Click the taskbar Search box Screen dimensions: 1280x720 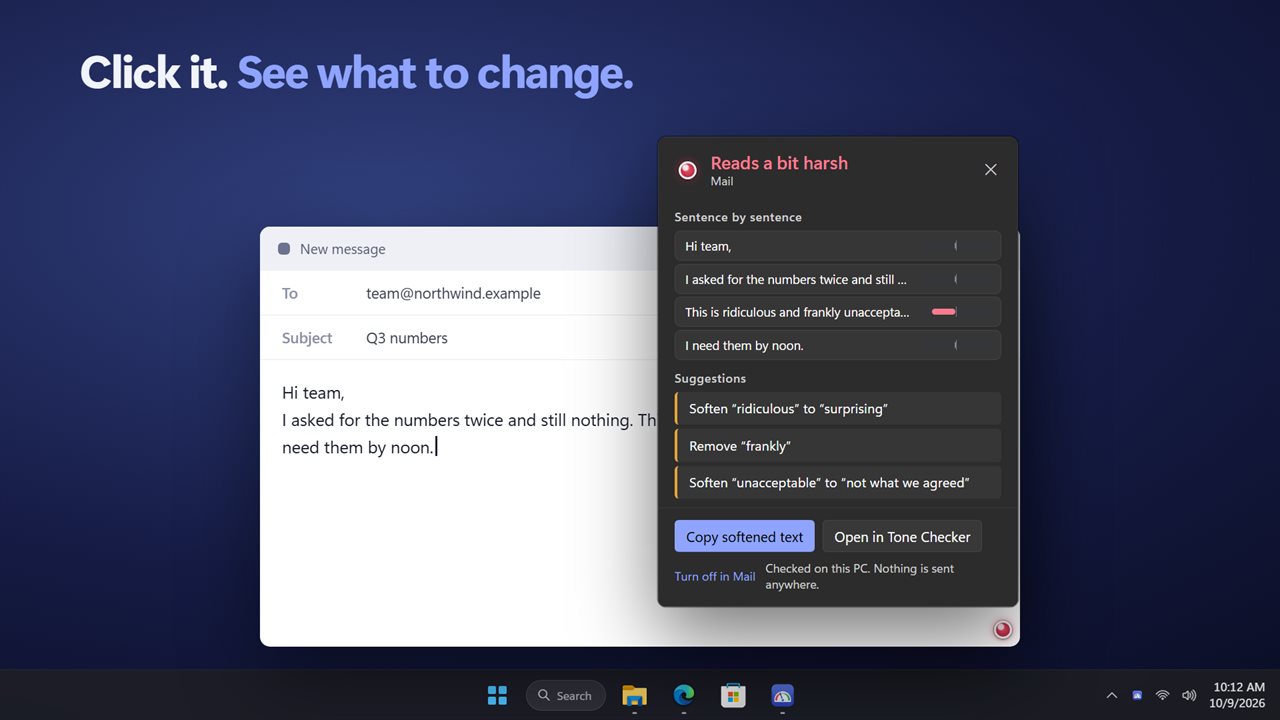pyautogui.click(x=566, y=695)
